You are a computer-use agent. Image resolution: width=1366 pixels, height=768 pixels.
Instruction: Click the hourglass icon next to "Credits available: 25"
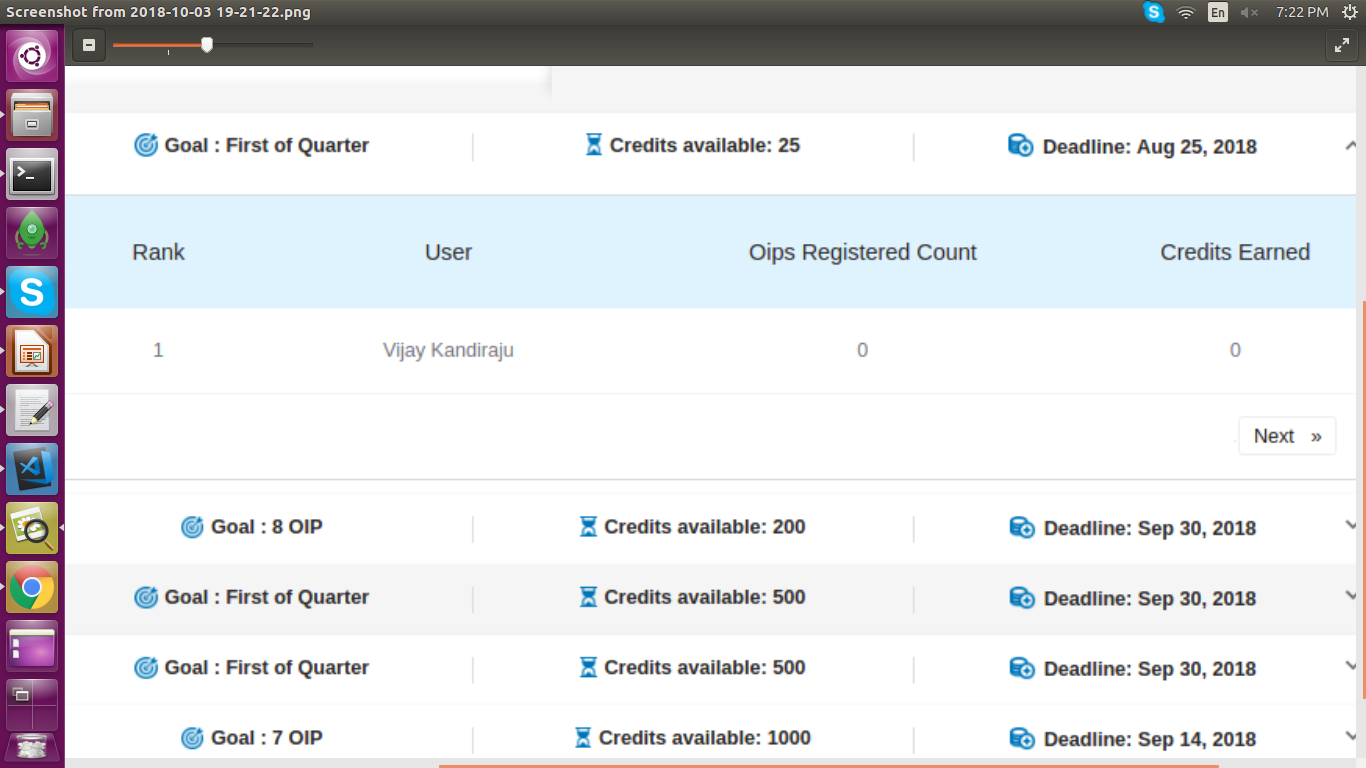tap(592, 144)
